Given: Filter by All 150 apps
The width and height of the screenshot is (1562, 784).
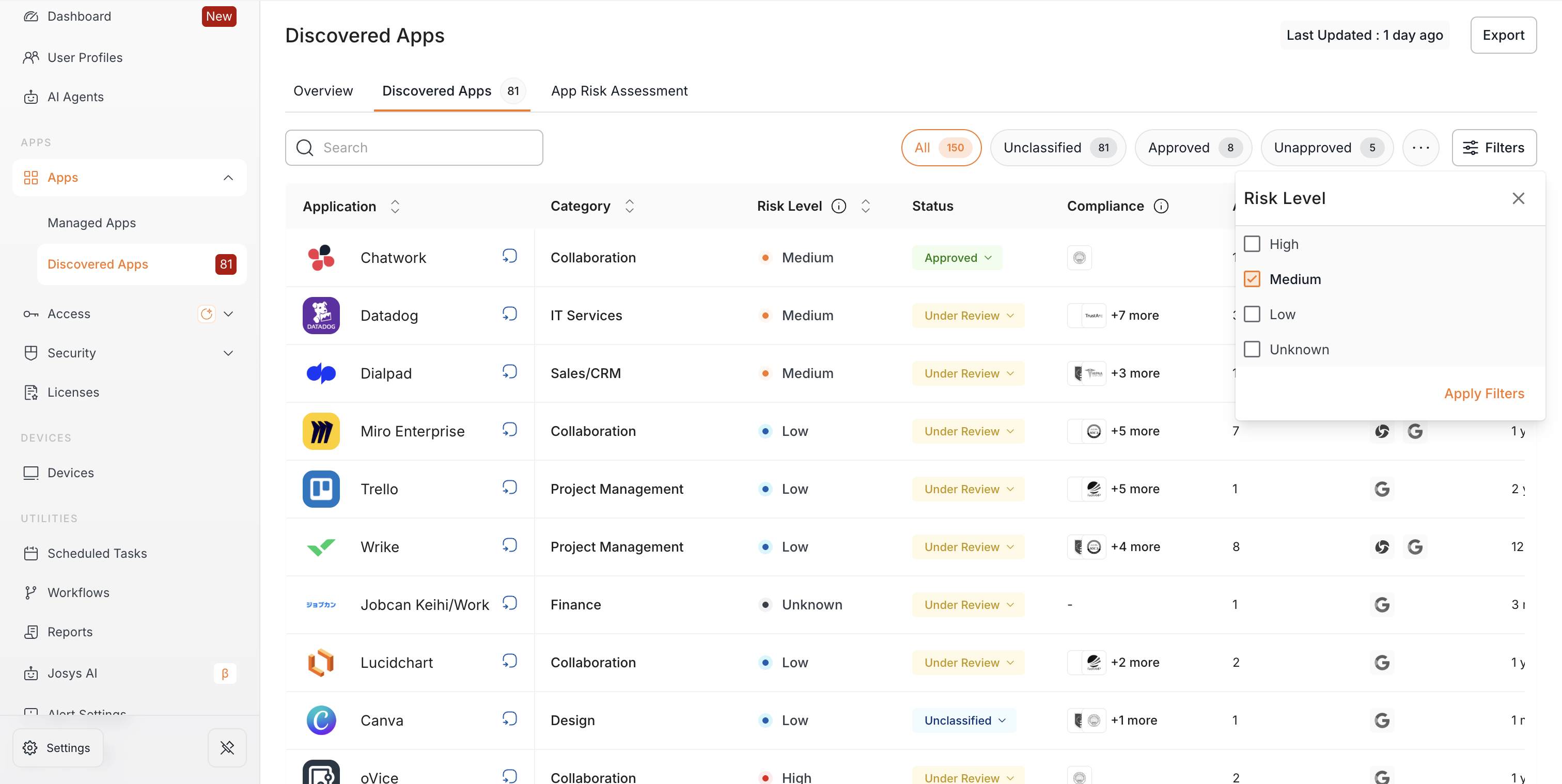Looking at the screenshot, I should pyautogui.click(x=941, y=147).
